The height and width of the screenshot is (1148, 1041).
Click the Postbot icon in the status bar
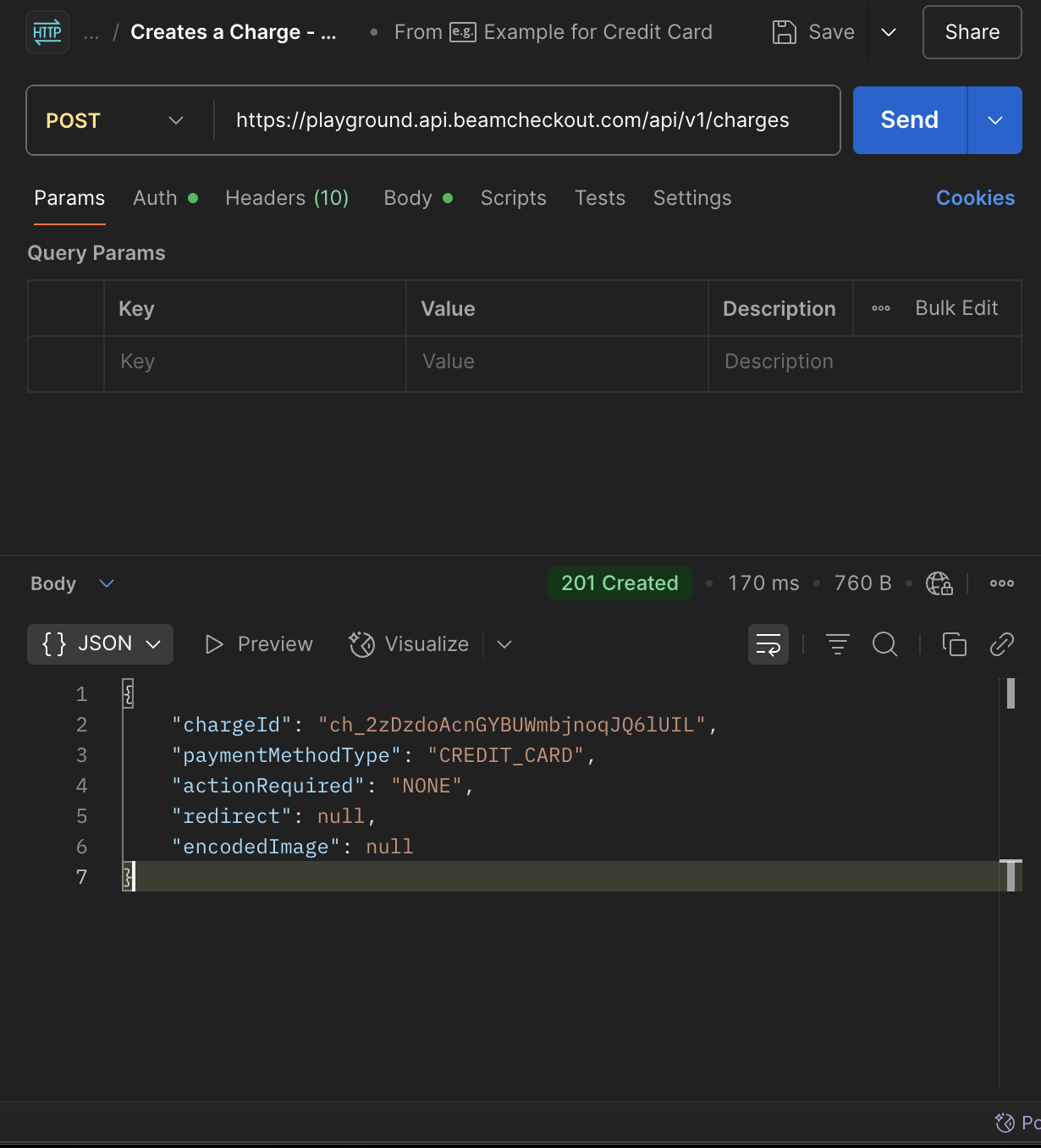(x=1005, y=1123)
